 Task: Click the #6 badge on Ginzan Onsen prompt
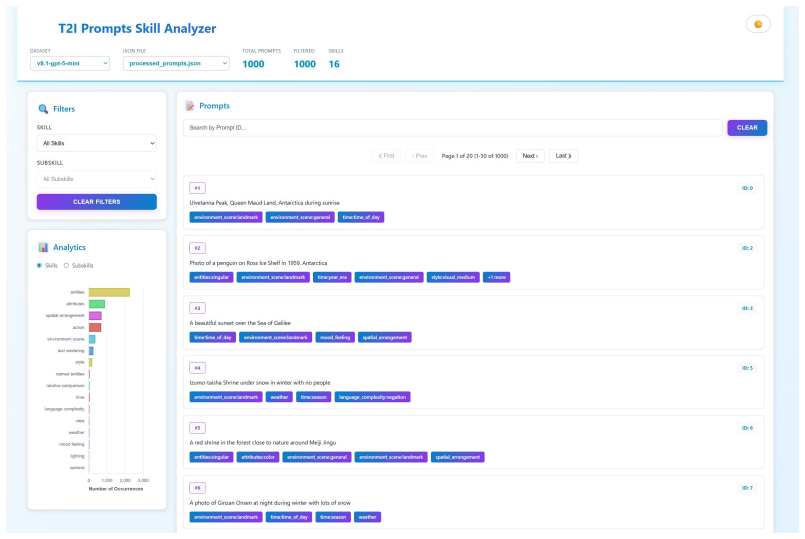tap(197, 488)
